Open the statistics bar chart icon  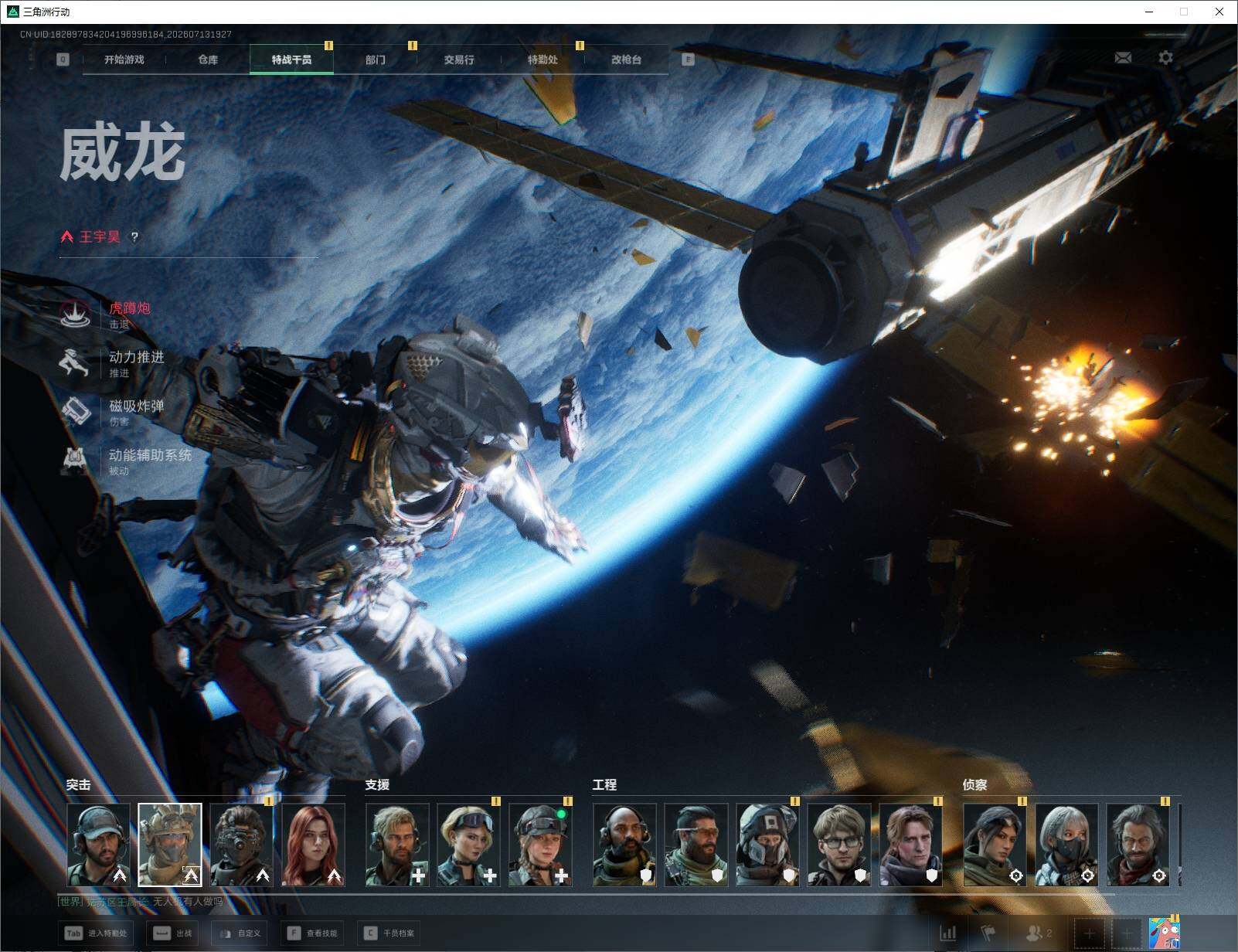(x=948, y=933)
